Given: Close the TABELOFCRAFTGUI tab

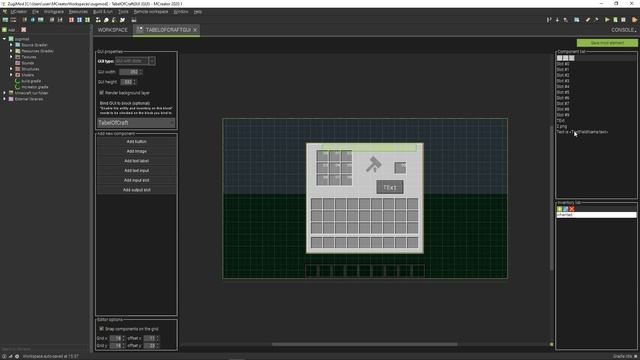Looking at the screenshot, I should tap(195, 30).
